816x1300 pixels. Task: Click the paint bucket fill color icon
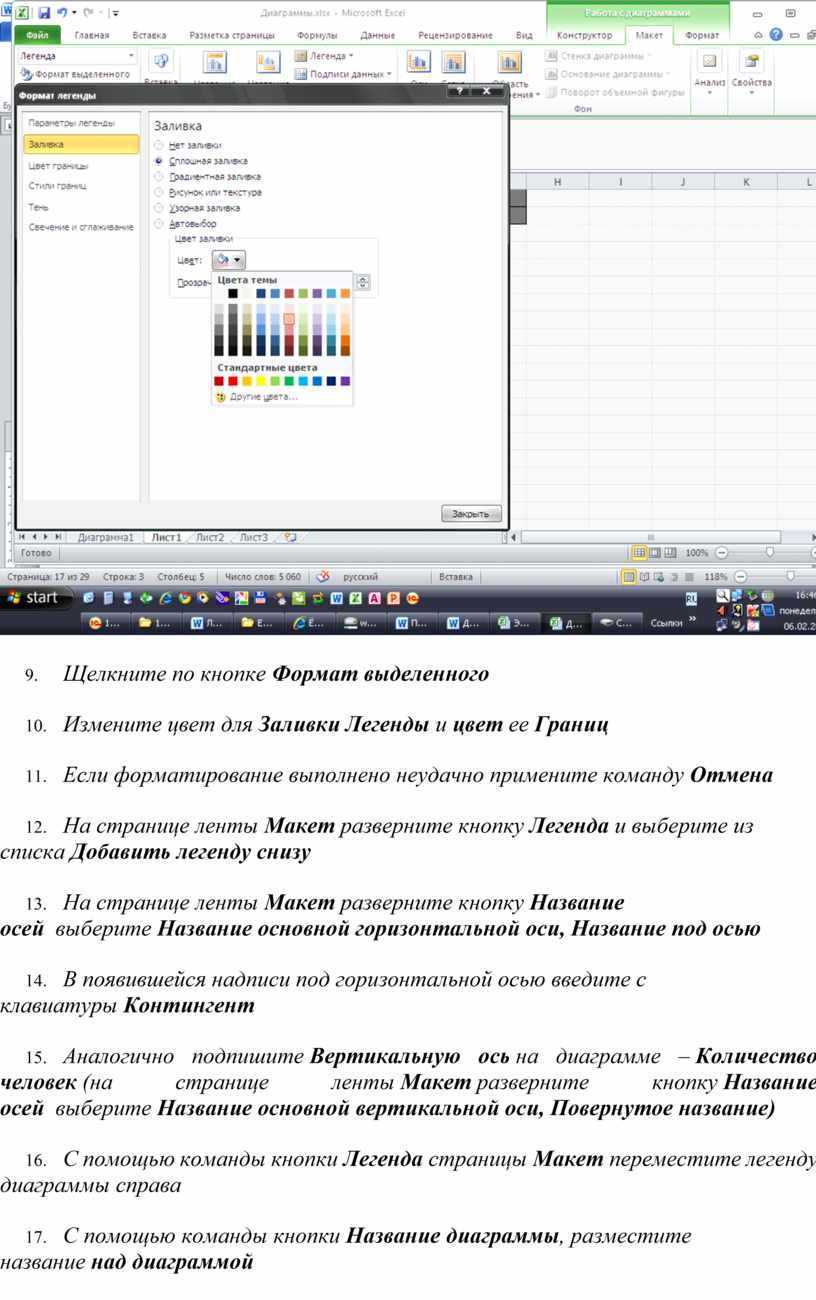click(x=222, y=260)
